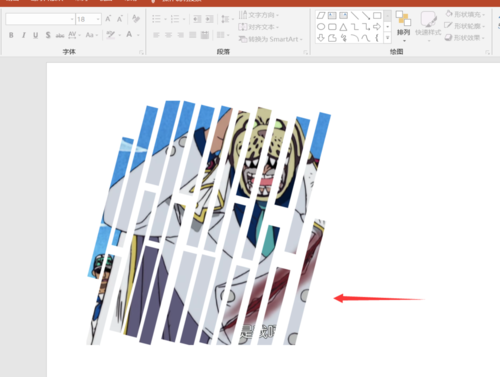
Task: Toggle Underline formatting button
Action: point(35,35)
